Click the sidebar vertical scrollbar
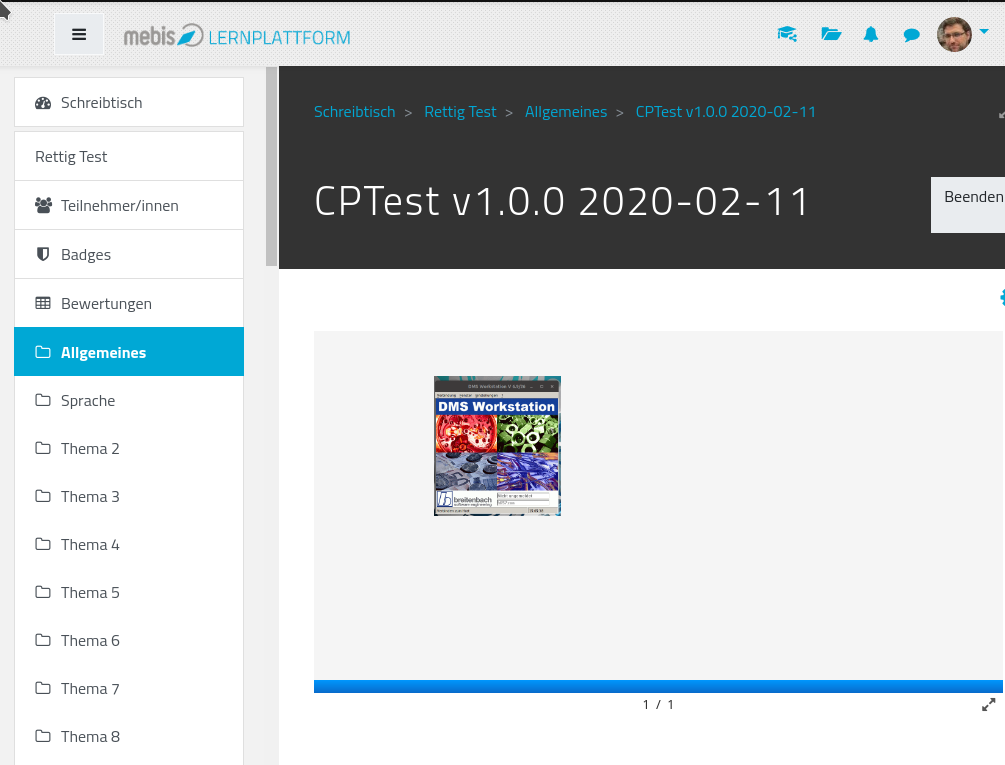This screenshot has height=765, width=1005. (271, 167)
